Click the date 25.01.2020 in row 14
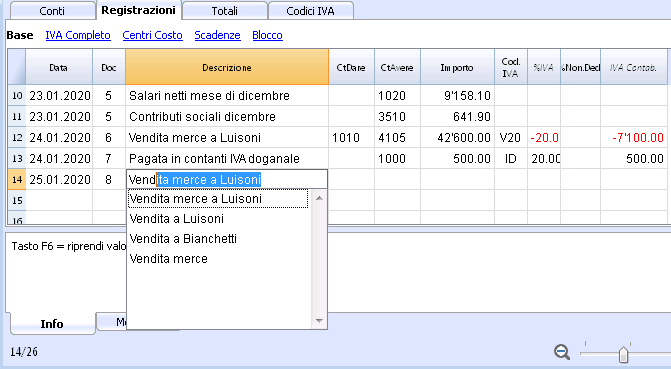This screenshot has width=671, height=369. [59, 179]
